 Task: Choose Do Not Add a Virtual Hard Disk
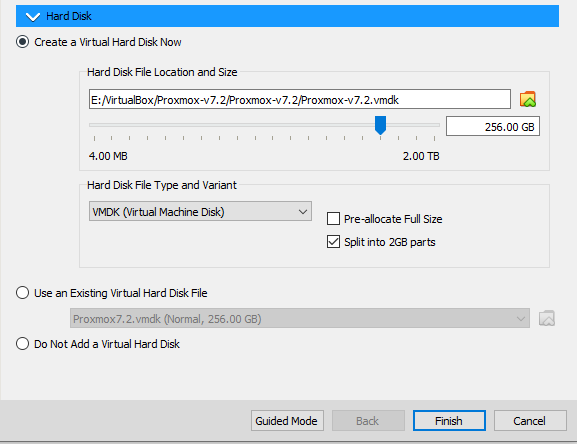tap(22, 344)
